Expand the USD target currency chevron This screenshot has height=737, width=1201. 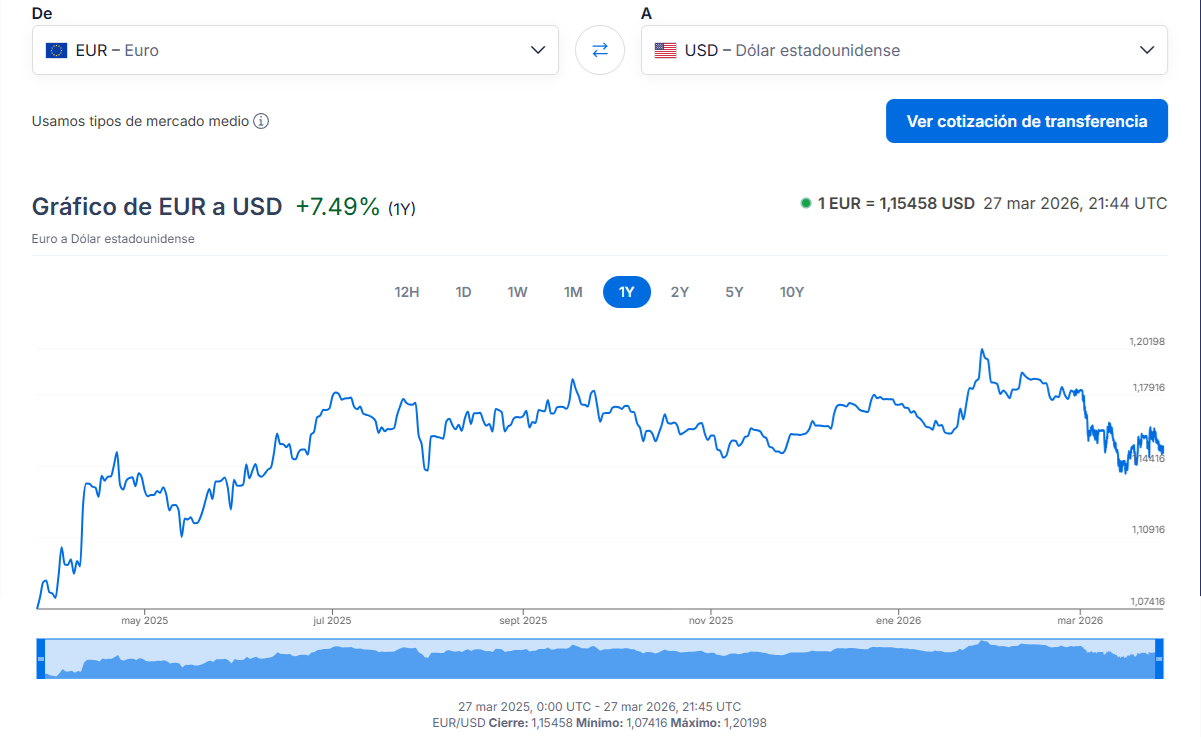coord(1147,50)
